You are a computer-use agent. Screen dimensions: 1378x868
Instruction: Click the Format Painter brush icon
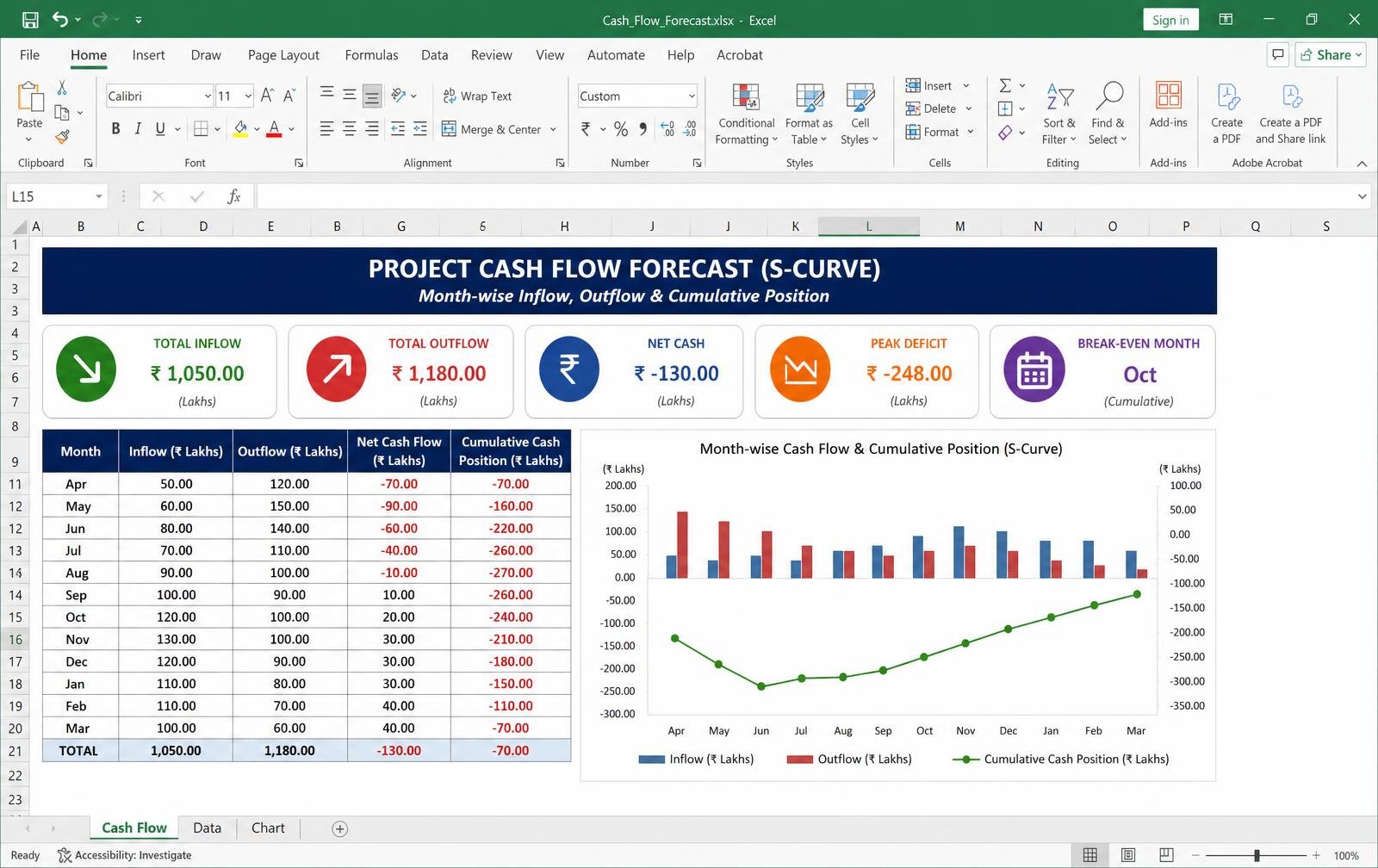pos(62,136)
